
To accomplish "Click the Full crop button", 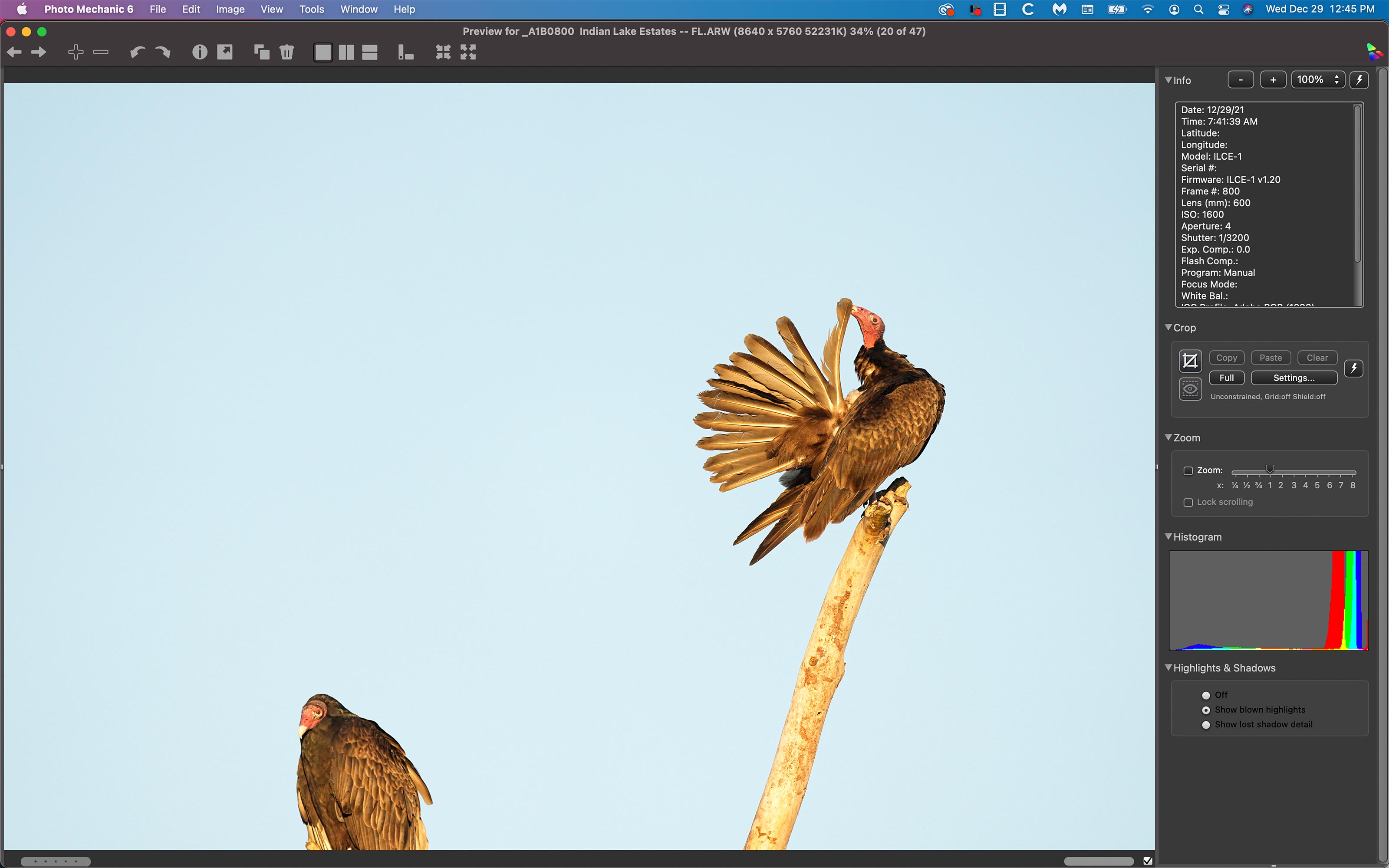I will pyautogui.click(x=1227, y=378).
